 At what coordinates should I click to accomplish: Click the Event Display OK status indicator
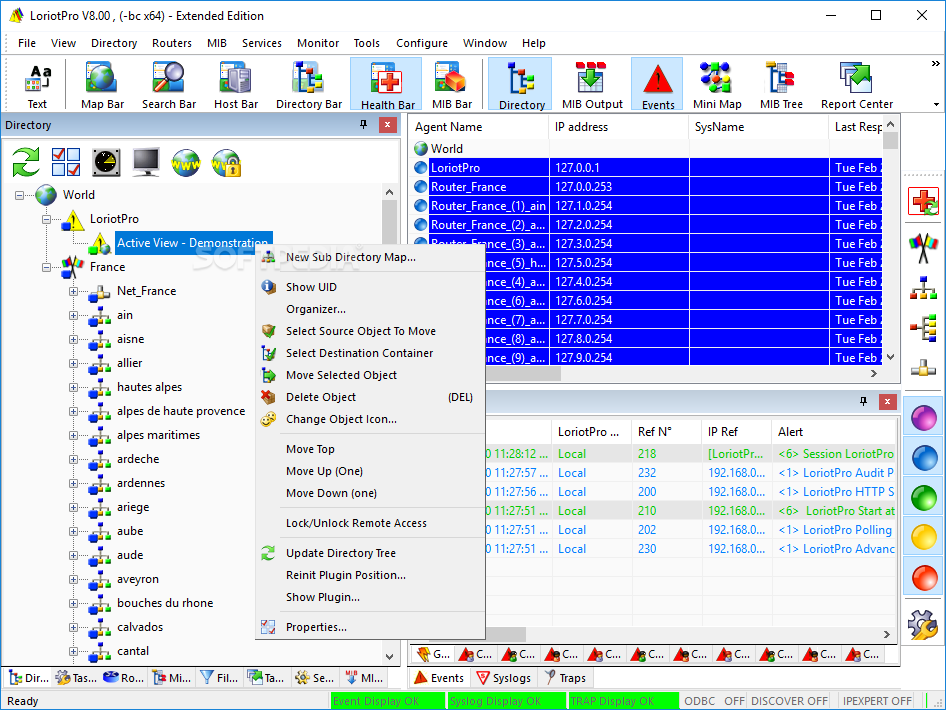(x=386, y=701)
